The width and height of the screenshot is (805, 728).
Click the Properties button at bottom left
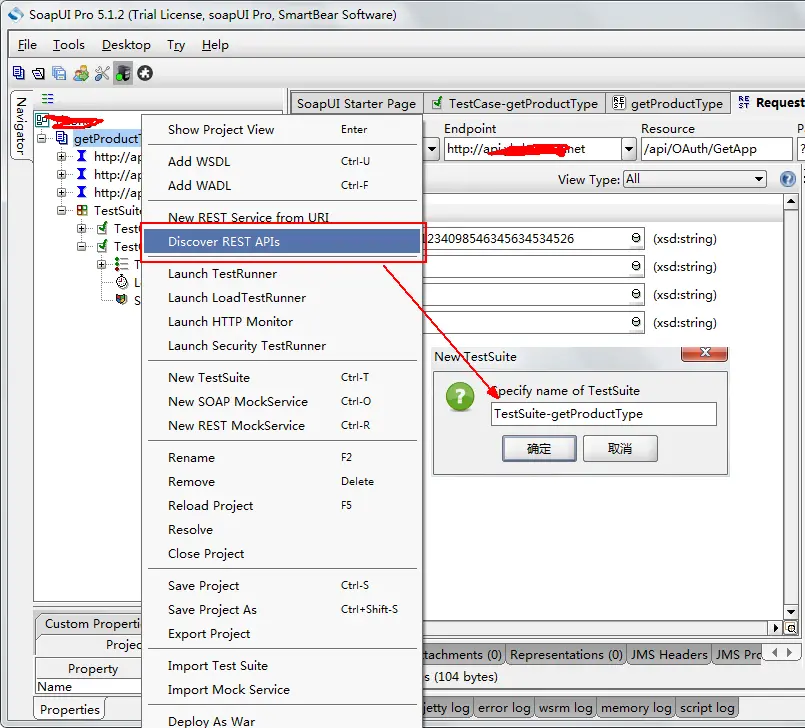point(70,709)
